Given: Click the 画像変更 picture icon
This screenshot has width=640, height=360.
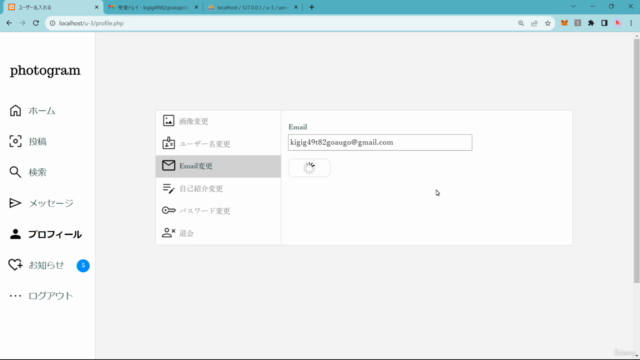Looking at the screenshot, I should [x=169, y=121].
